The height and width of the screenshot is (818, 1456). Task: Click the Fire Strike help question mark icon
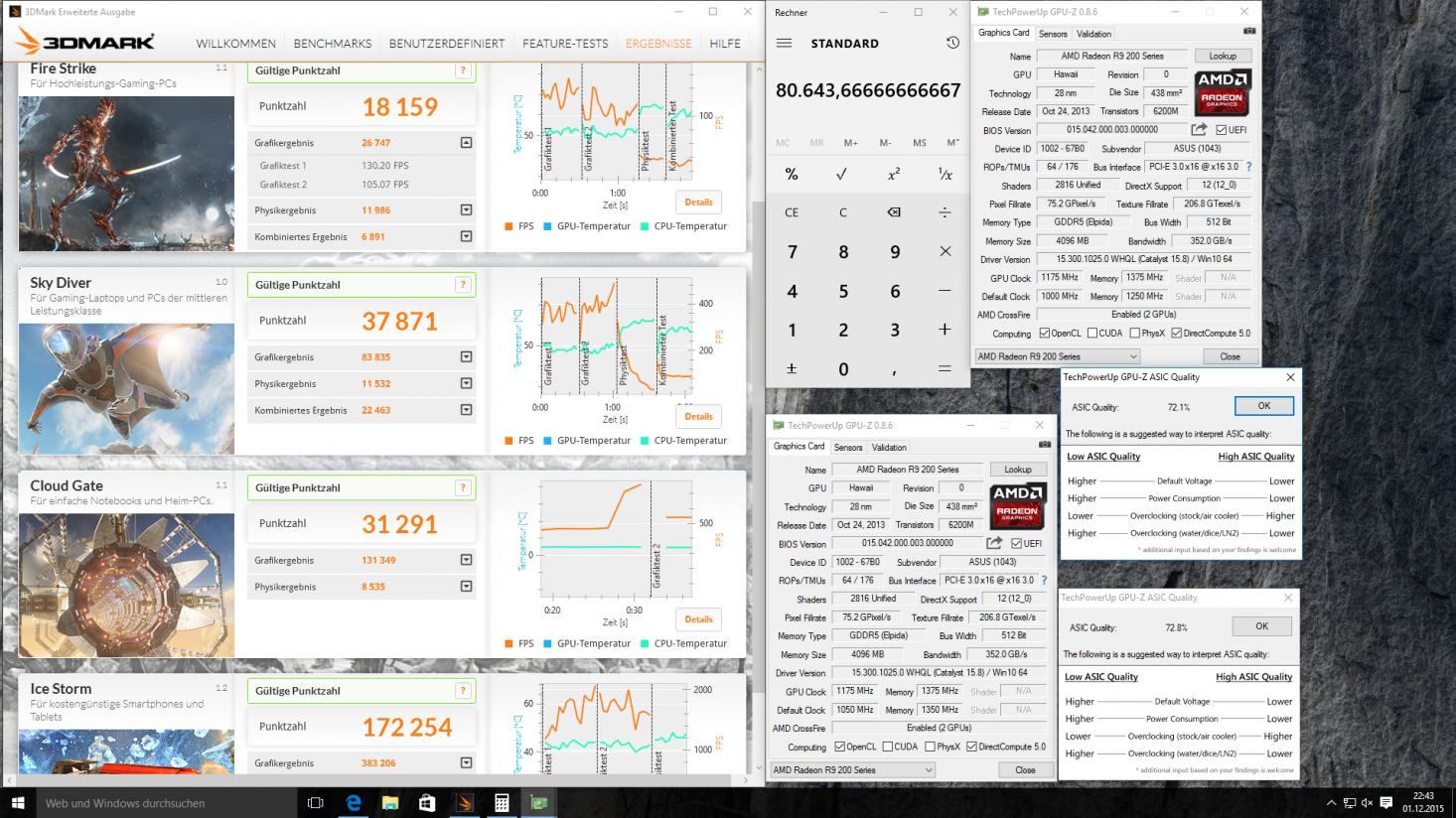click(x=463, y=70)
